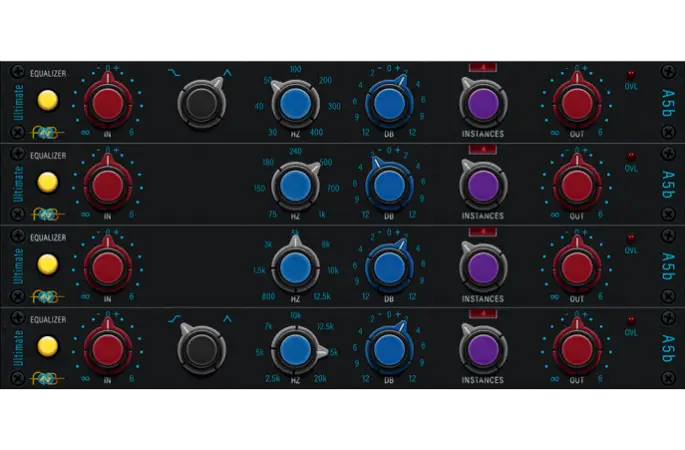Image resolution: width=685 pixels, height=450 pixels.
Task: Click the A5b label on the top band
Action: tap(667, 101)
